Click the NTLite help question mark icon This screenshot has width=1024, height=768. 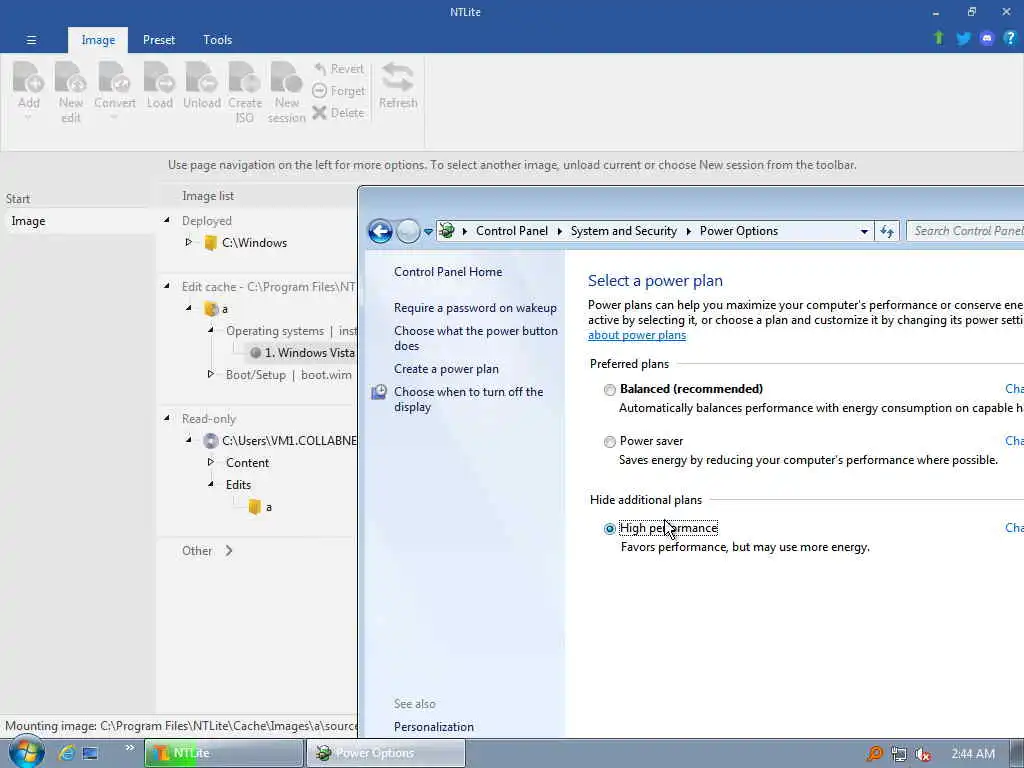[x=1010, y=38]
